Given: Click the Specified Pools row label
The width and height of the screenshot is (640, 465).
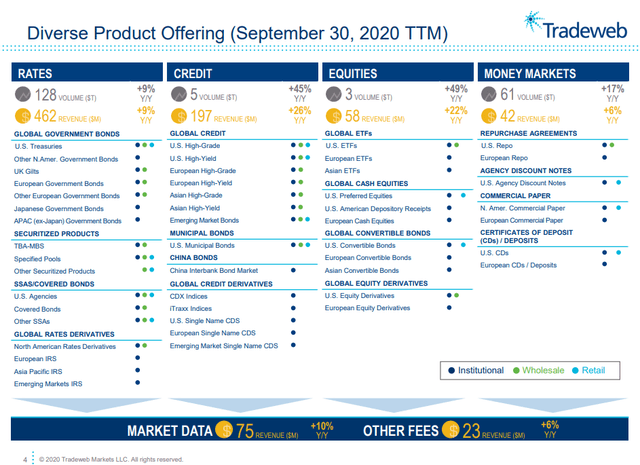Looking at the screenshot, I should tap(37, 259).
